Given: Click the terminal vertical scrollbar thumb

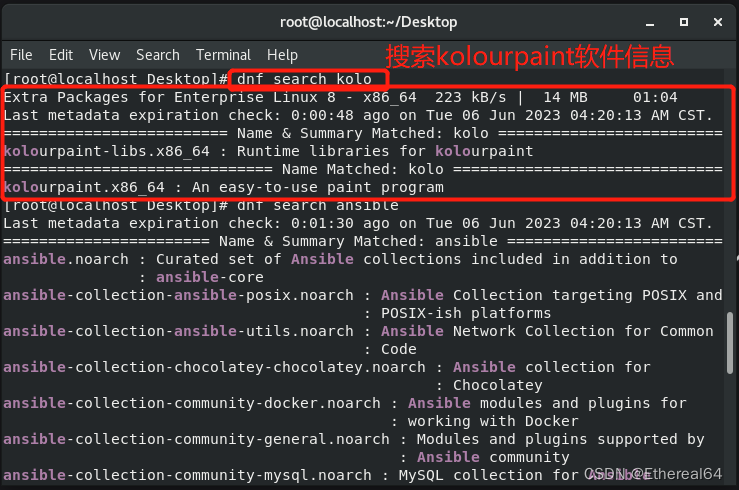Looking at the screenshot, I should point(730,343).
